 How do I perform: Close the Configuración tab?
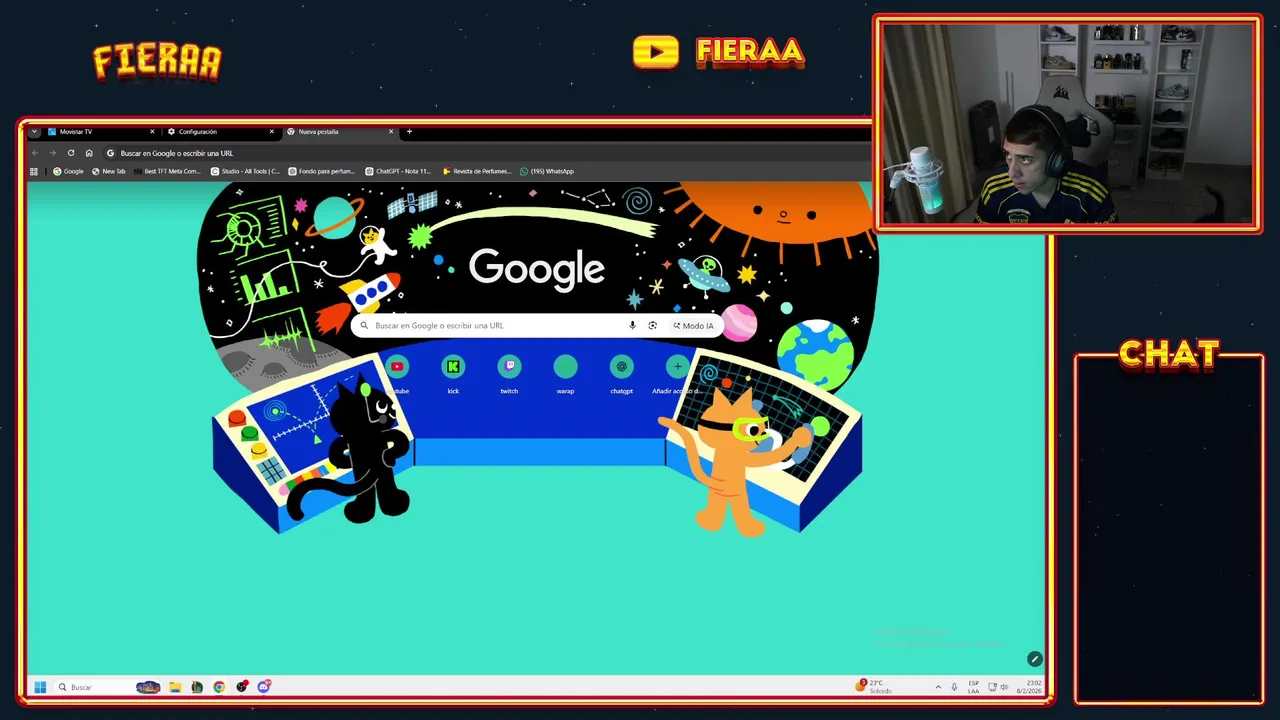pos(271,131)
